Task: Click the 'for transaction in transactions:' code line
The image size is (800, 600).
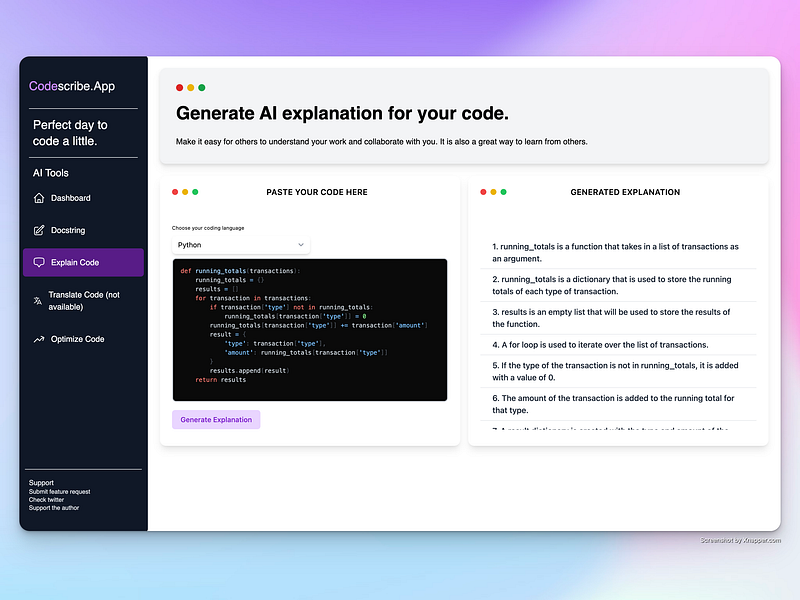Action: click(x=253, y=298)
